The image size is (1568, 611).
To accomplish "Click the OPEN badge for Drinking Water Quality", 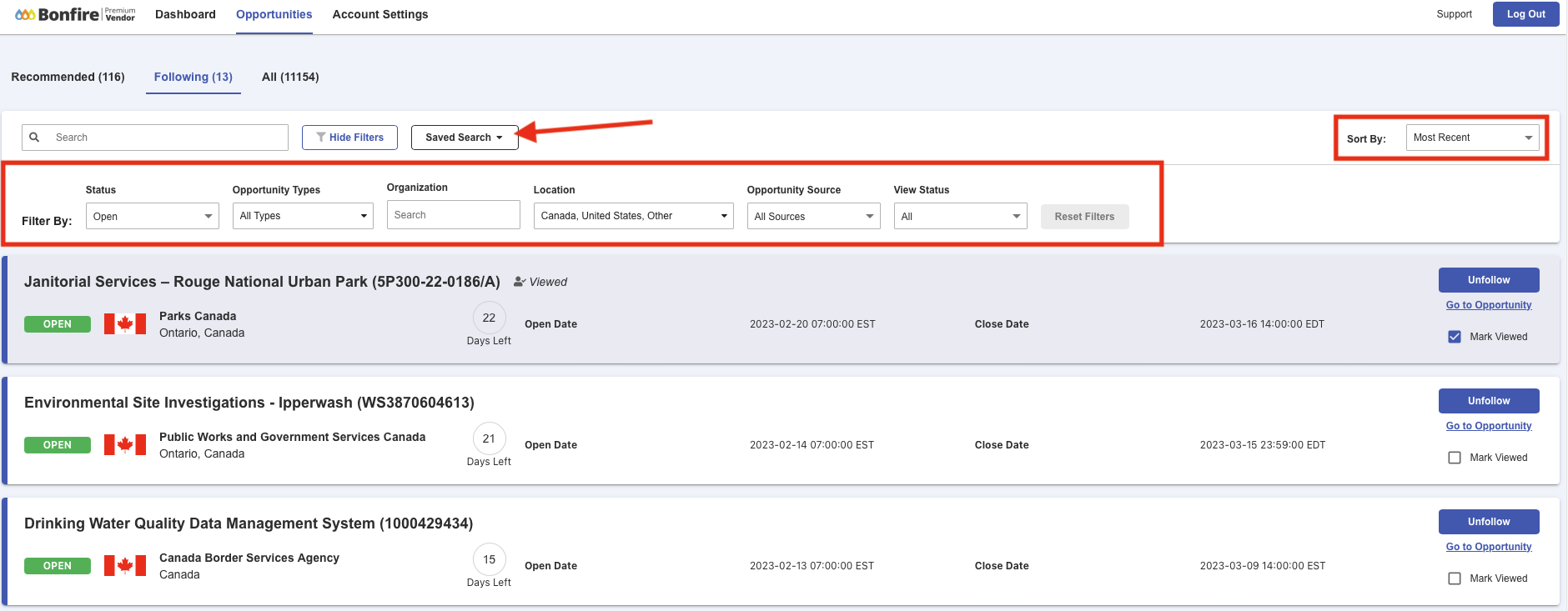I will pyautogui.click(x=58, y=566).
